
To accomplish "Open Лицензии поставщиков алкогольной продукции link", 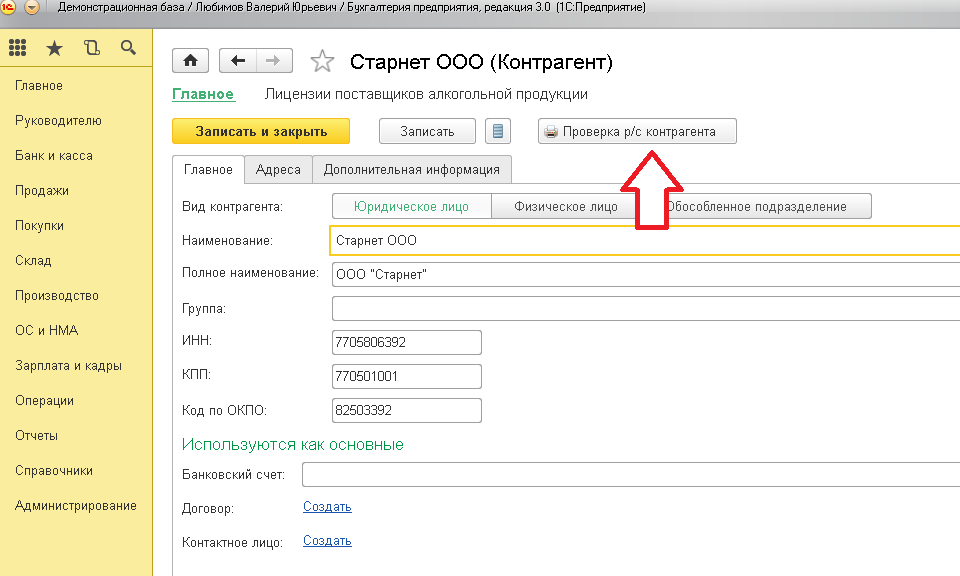I will point(426,95).
